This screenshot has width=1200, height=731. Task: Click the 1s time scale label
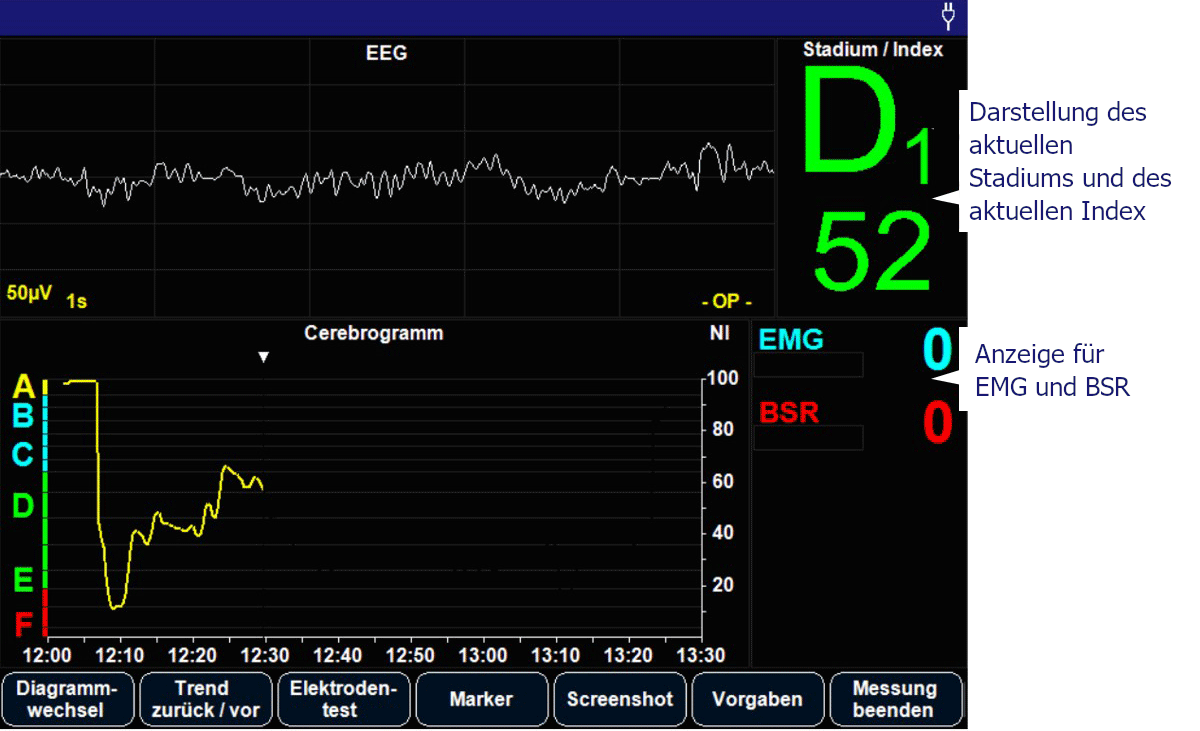pyautogui.click(x=76, y=301)
